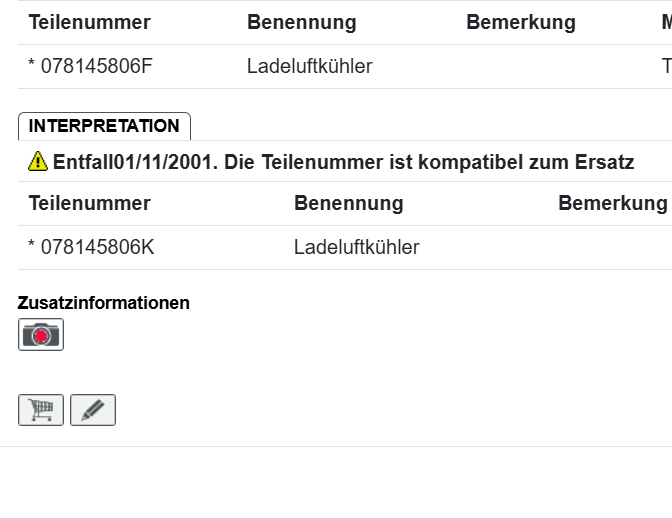Click Ladeluftkühler in the 078145806F row
Screen dimensions: 672x518
309,66
